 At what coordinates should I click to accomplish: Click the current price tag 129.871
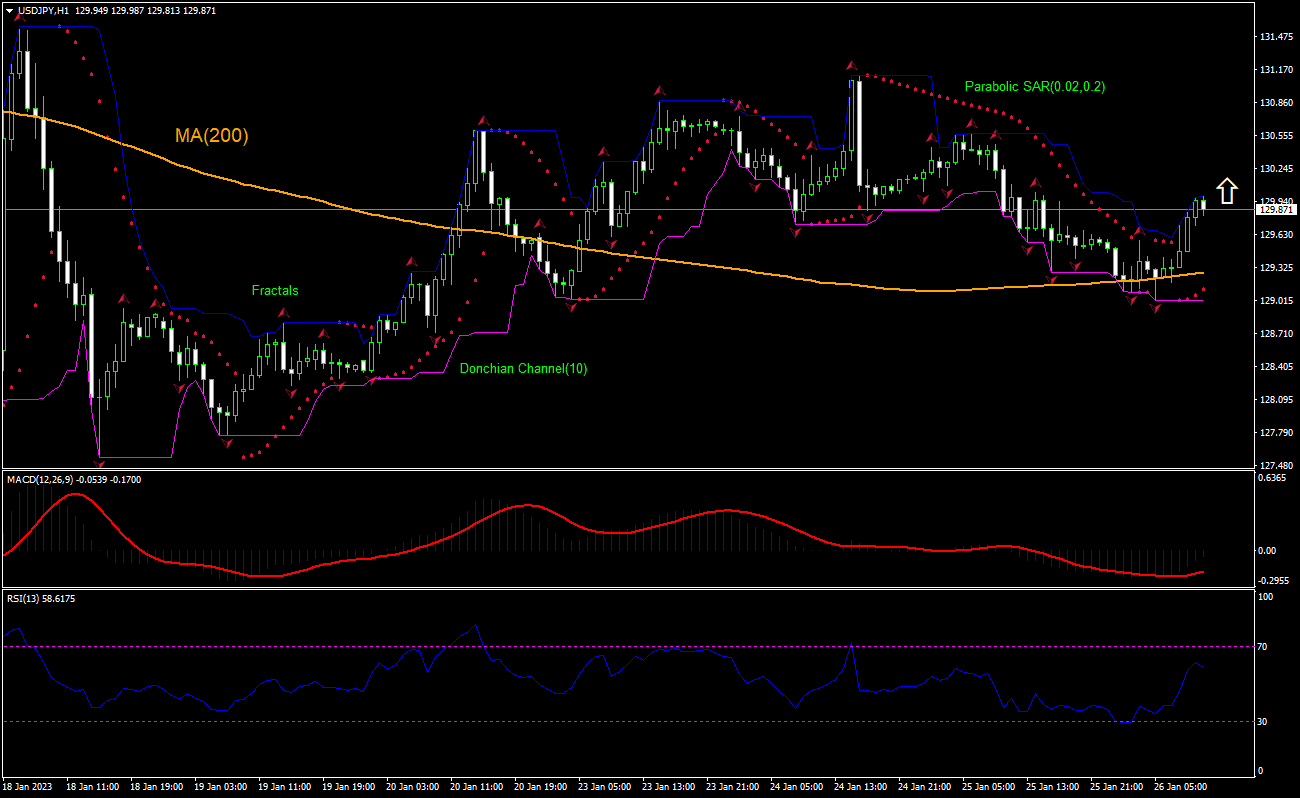[1277, 210]
